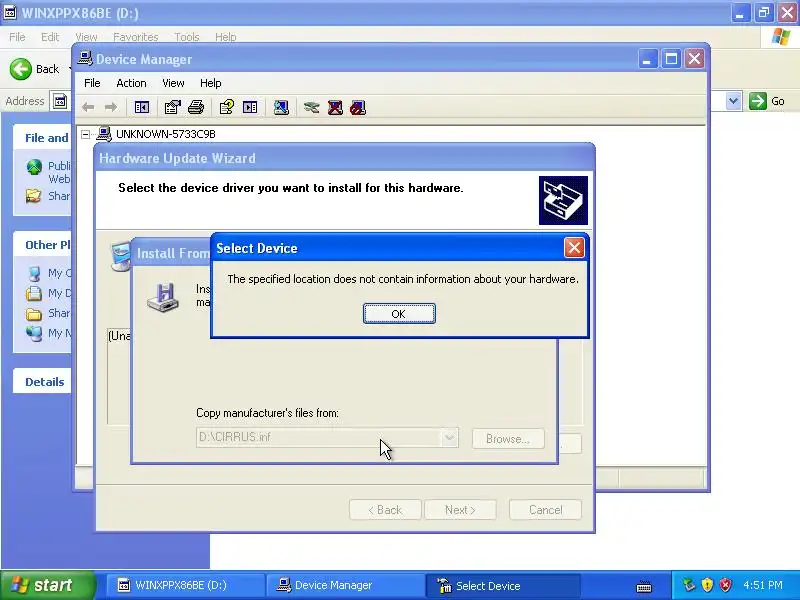The height and width of the screenshot is (600, 800).
Task: Toggle the show/hide action pane icon
Action: [250, 107]
